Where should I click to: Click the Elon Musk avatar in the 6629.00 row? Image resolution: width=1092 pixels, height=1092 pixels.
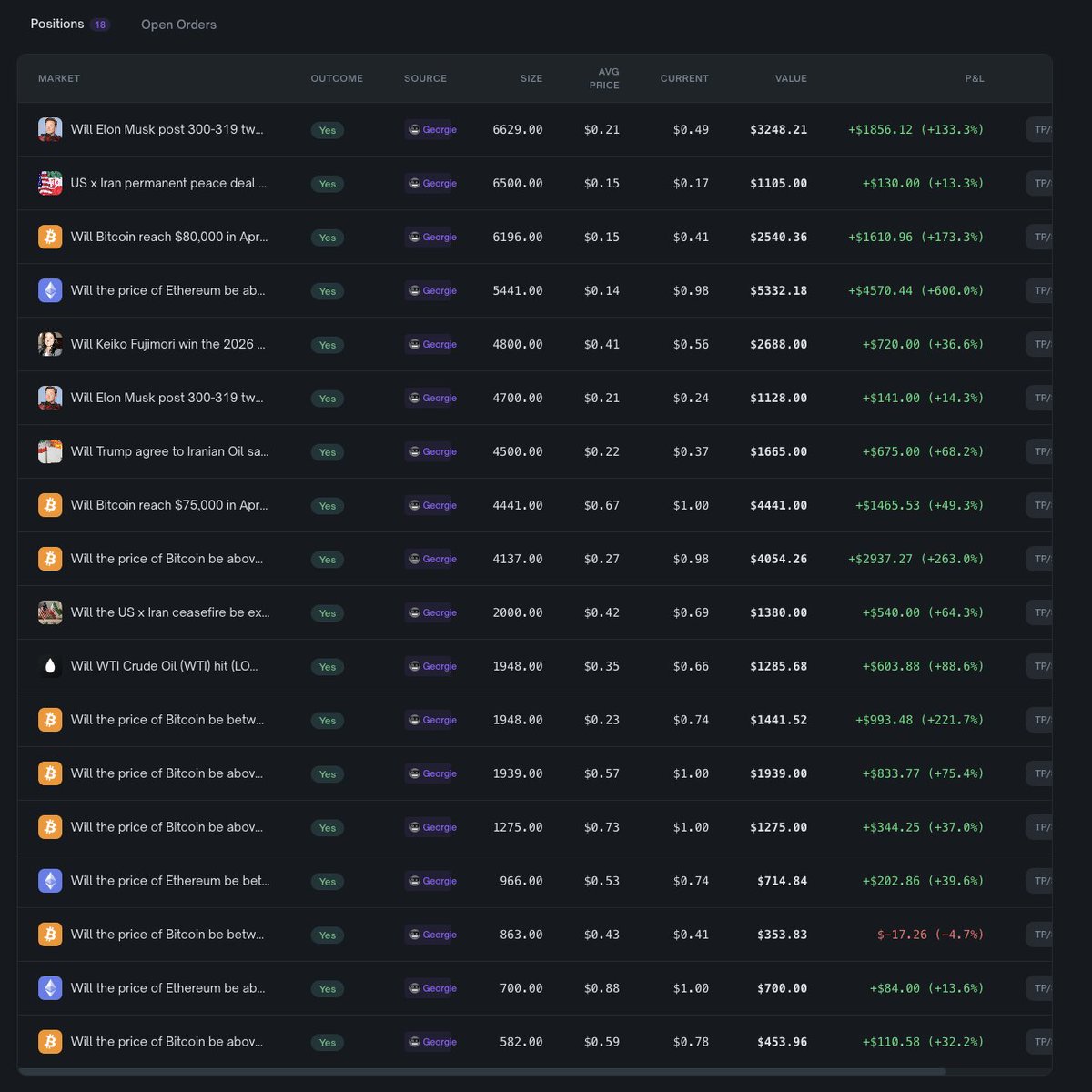pos(50,129)
